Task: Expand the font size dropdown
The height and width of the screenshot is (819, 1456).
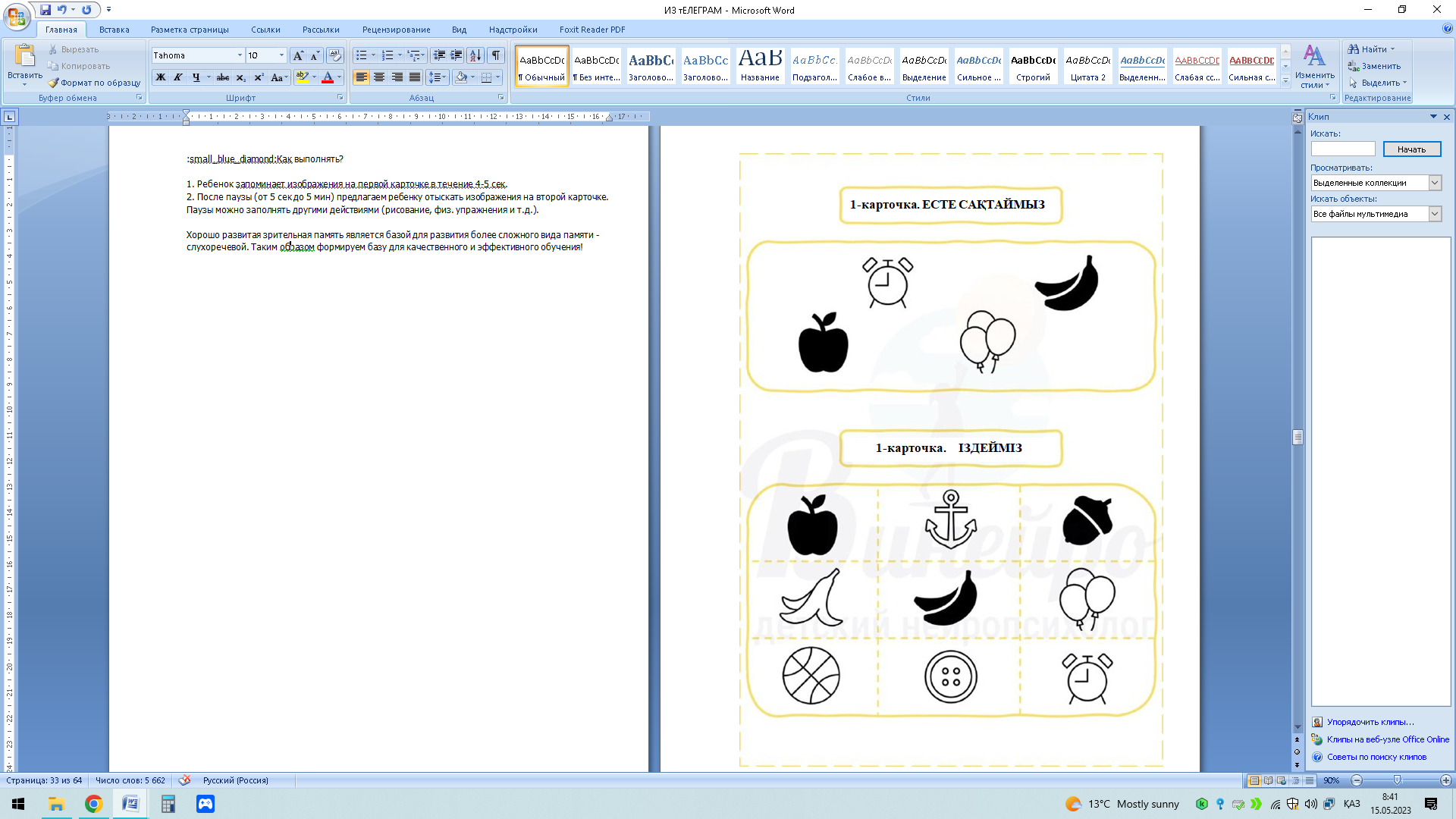Action: [281, 55]
